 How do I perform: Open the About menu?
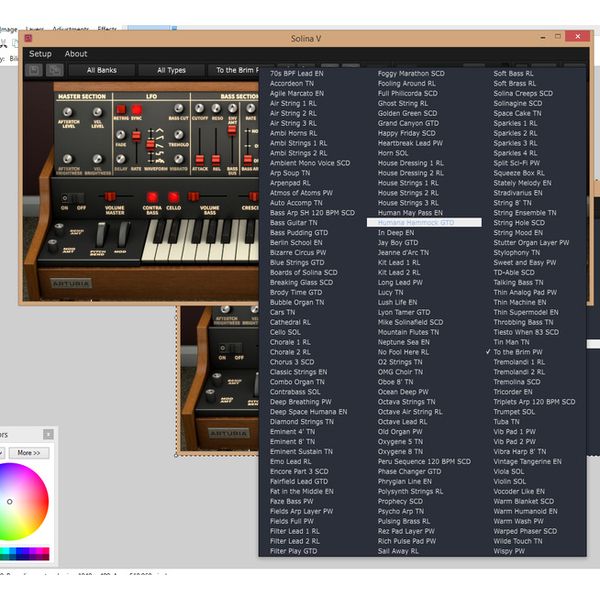click(76, 54)
